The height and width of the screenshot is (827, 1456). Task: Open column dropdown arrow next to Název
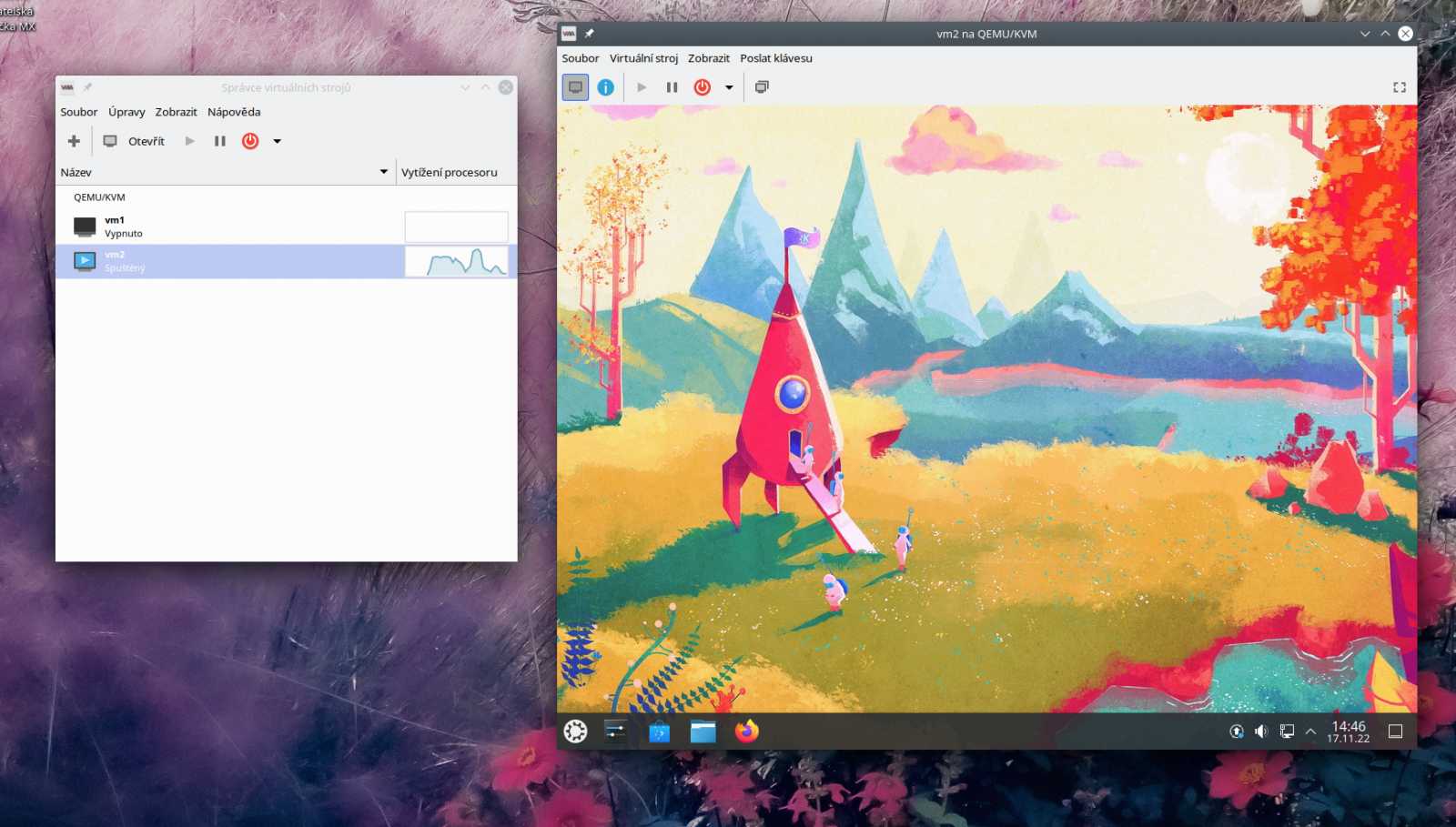[384, 172]
